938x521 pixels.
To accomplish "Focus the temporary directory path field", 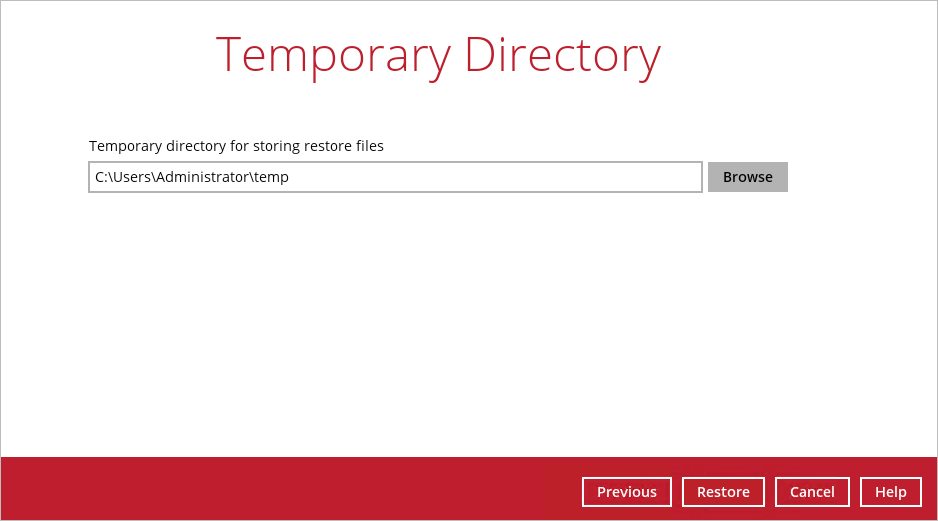I will [x=395, y=177].
